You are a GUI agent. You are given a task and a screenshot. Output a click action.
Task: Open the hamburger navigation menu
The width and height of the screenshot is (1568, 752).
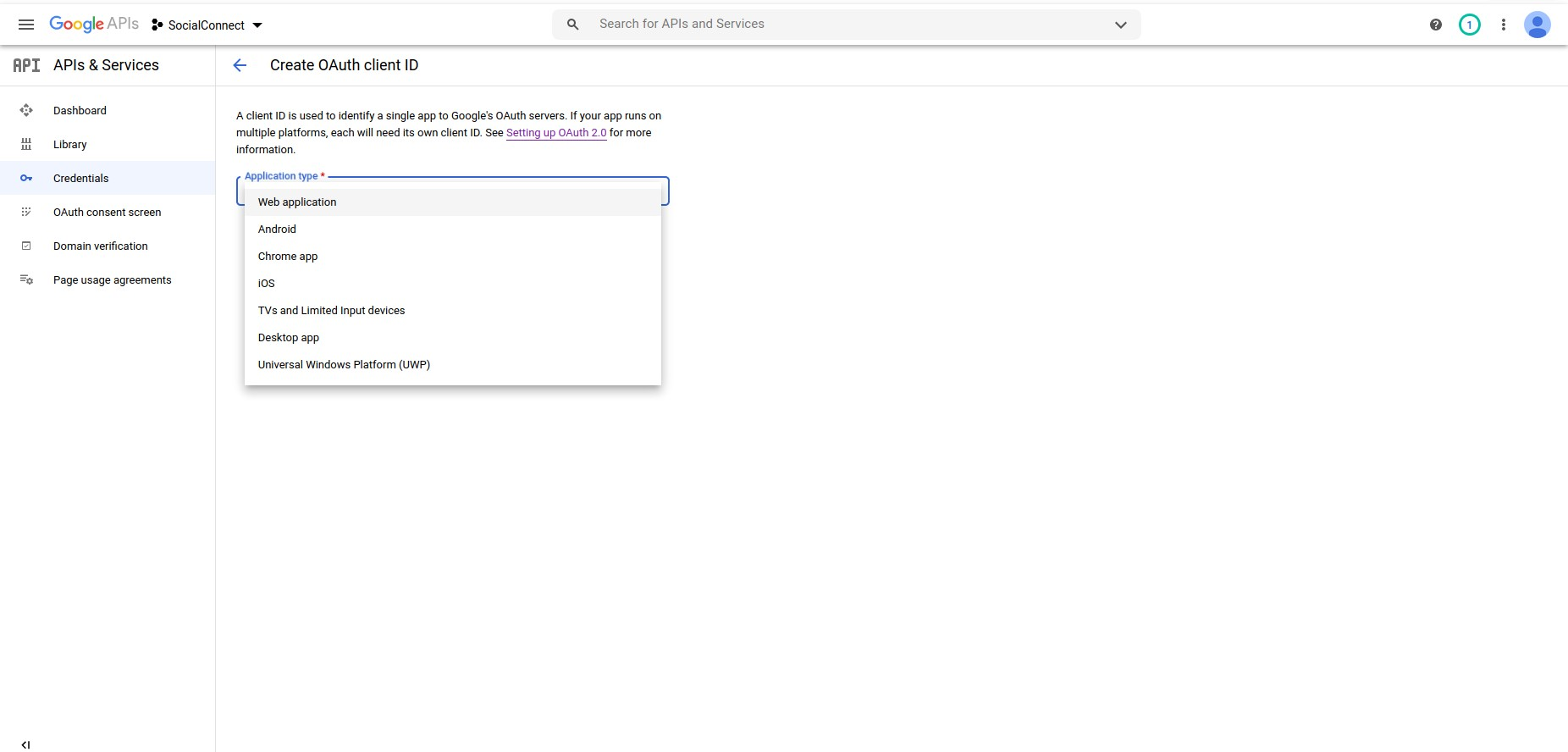click(26, 25)
